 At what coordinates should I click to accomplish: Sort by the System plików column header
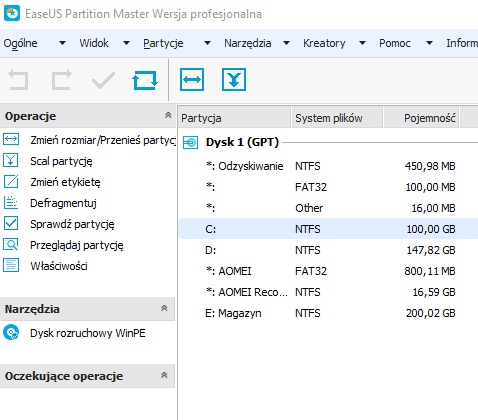pyautogui.click(x=337, y=118)
